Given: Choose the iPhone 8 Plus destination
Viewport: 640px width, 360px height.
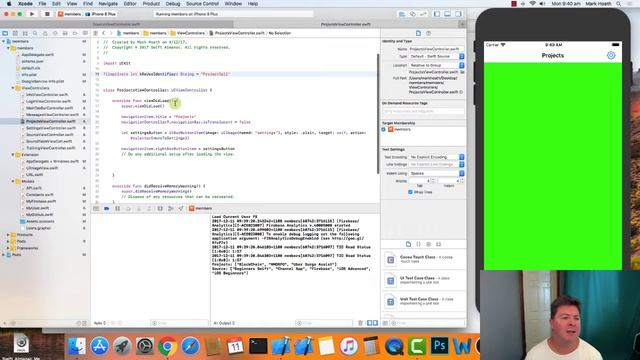Looking at the screenshot, I should tap(101, 14).
